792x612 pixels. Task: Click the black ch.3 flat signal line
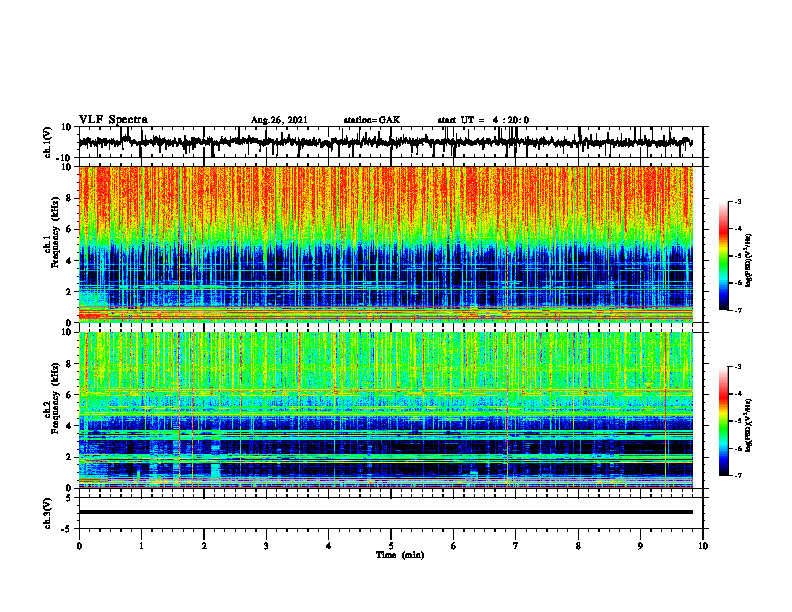coord(386,512)
